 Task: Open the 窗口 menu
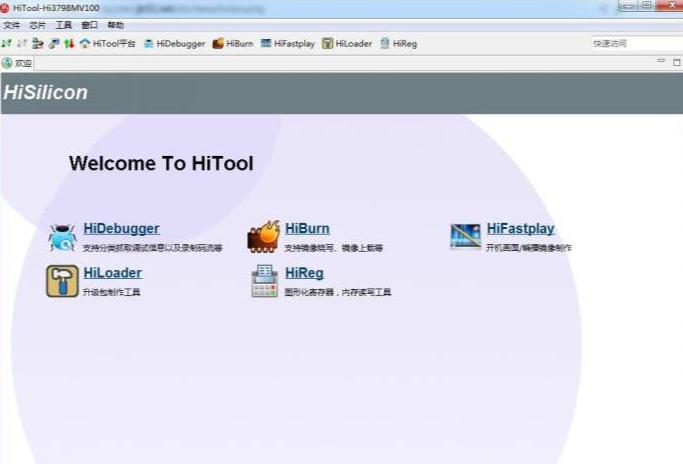[x=90, y=25]
